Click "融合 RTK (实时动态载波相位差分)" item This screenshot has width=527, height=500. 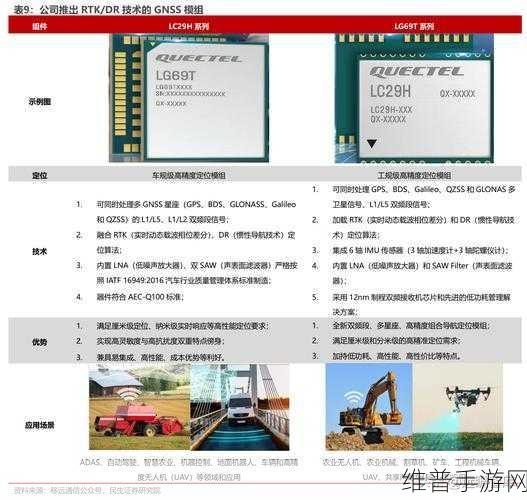coord(196,242)
